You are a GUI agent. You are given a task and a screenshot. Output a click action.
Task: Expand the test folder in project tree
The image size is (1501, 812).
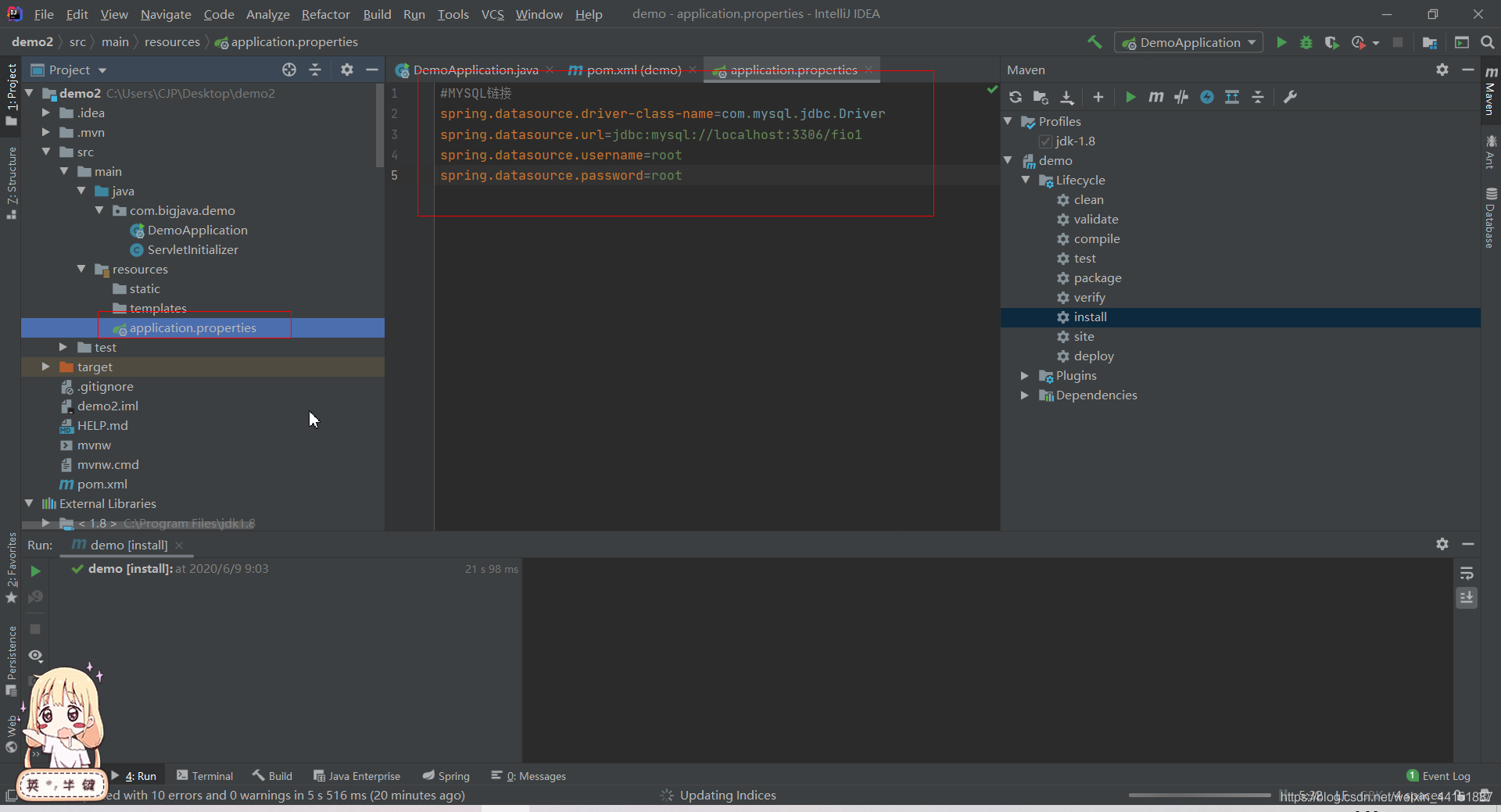[x=63, y=347]
